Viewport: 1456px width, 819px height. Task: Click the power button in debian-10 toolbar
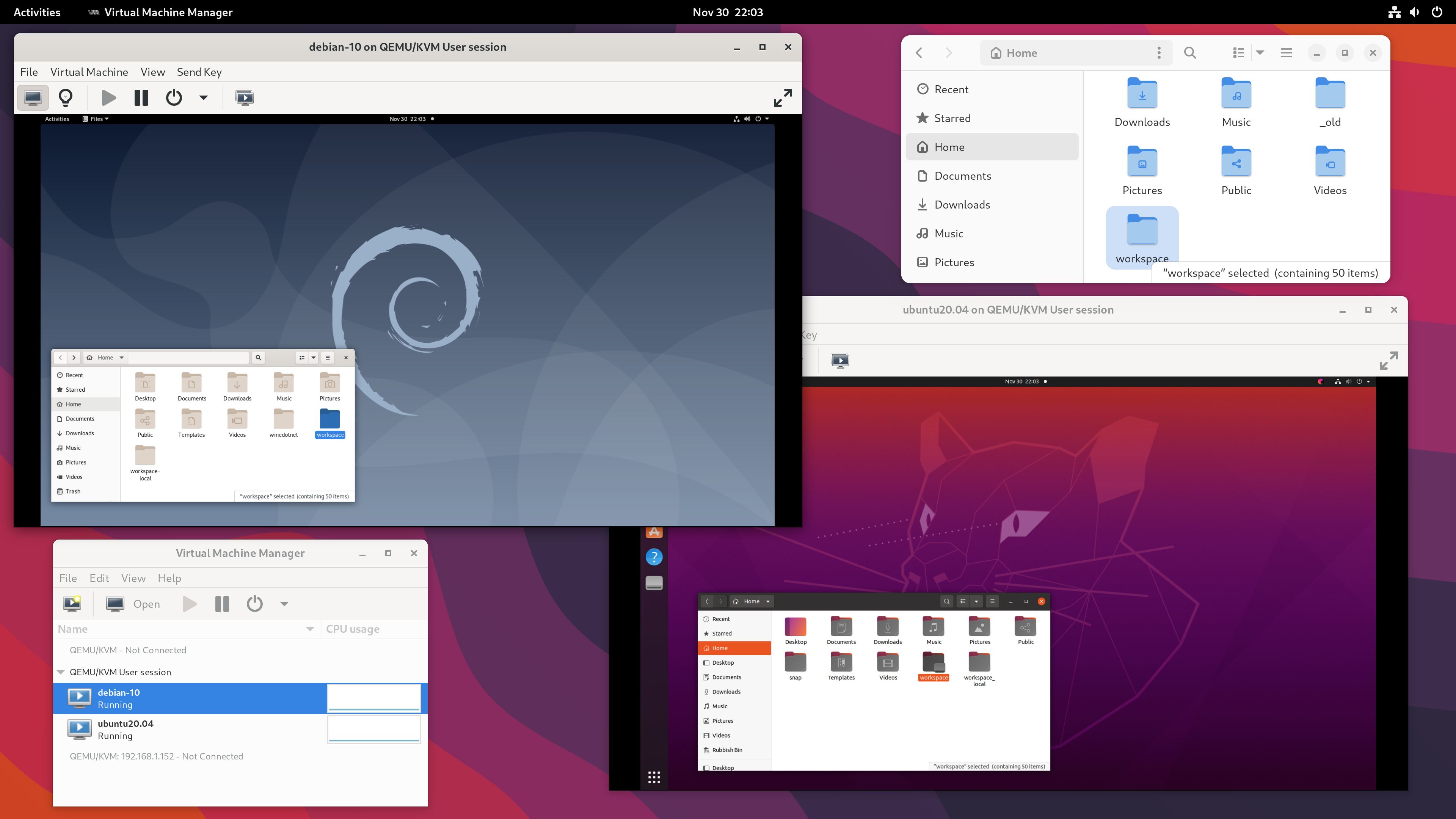point(174,98)
